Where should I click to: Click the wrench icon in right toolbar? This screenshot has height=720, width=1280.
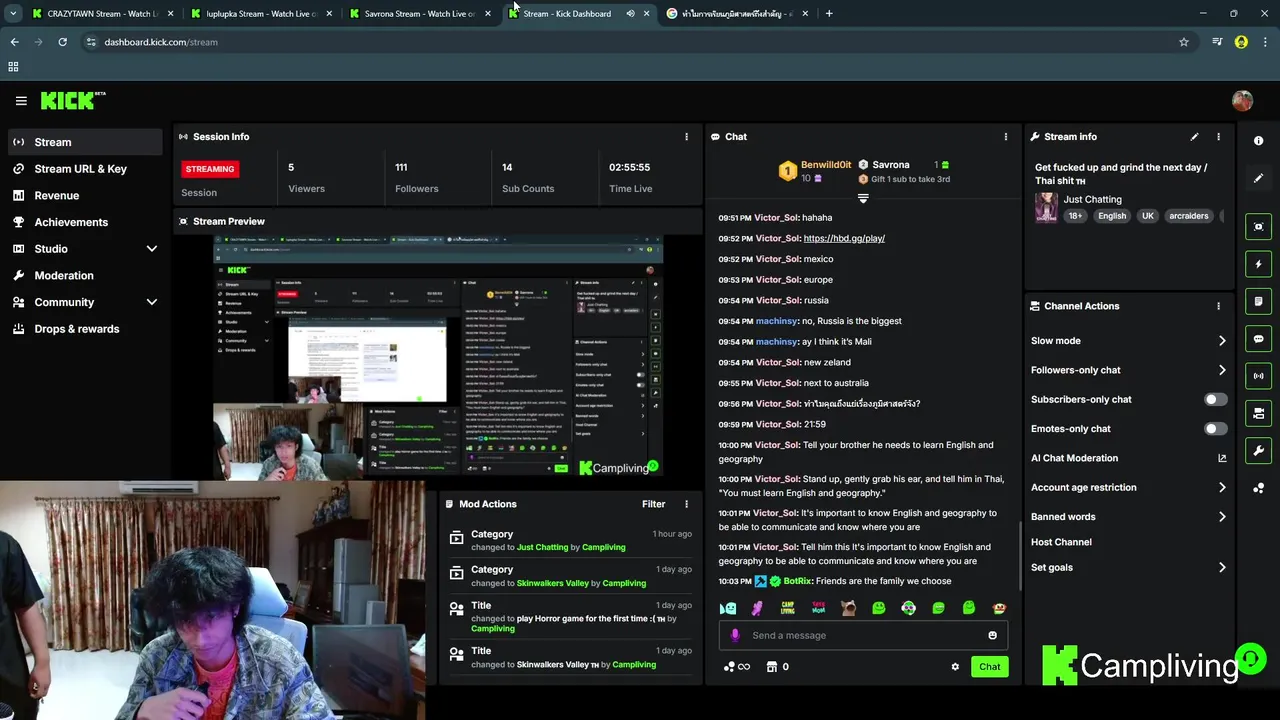(1258, 451)
